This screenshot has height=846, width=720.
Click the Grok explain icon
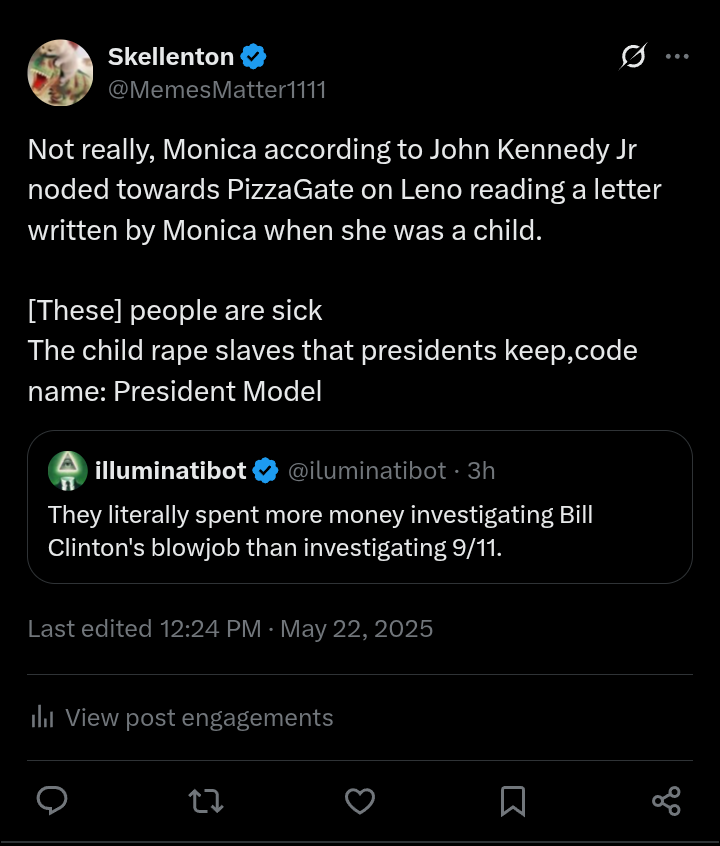tap(633, 57)
